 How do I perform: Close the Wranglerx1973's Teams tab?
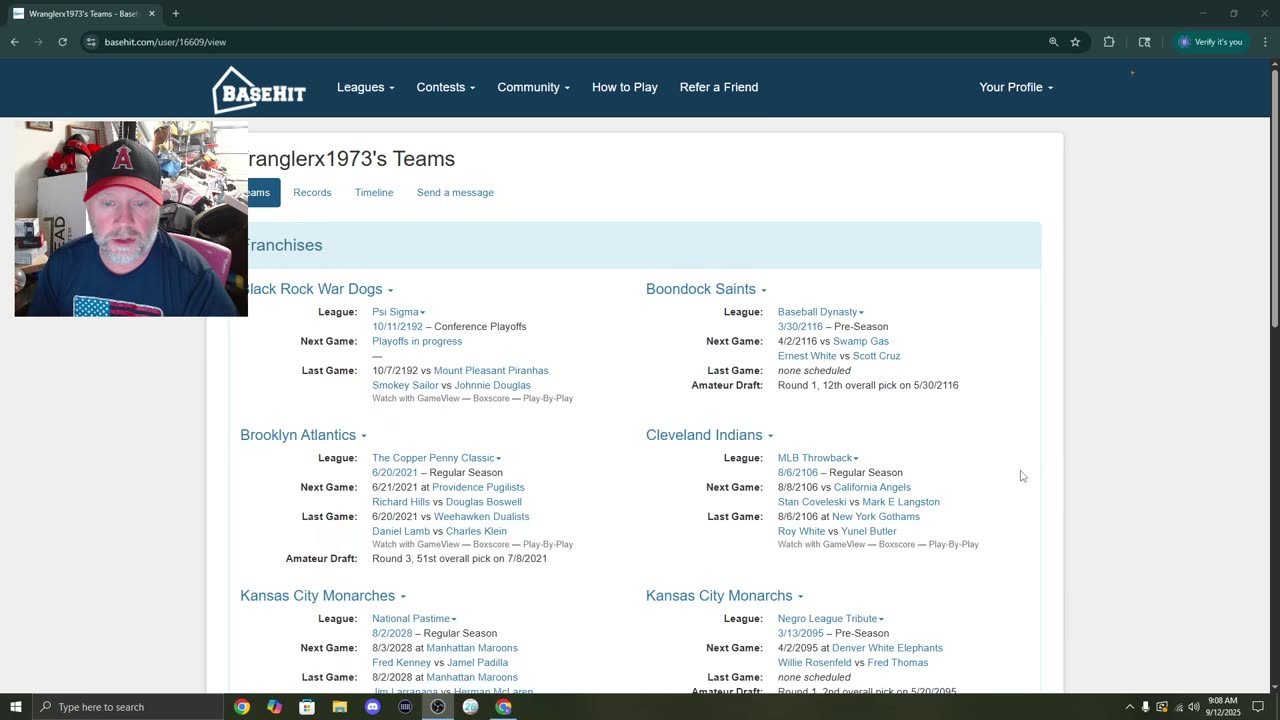pyautogui.click(x=152, y=14)
